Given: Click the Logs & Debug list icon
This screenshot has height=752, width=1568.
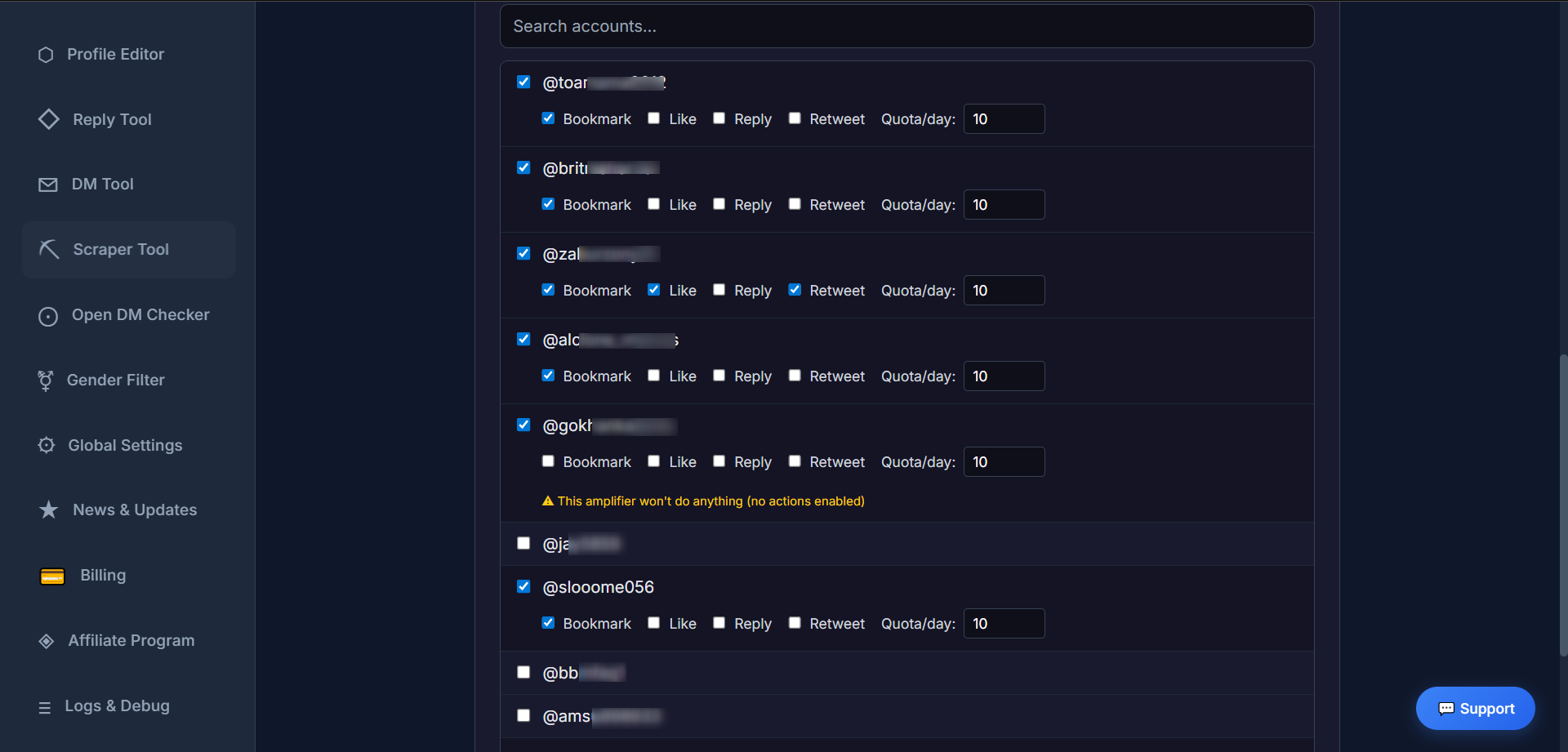Looking at the screenshot, I should click(45, 707).
